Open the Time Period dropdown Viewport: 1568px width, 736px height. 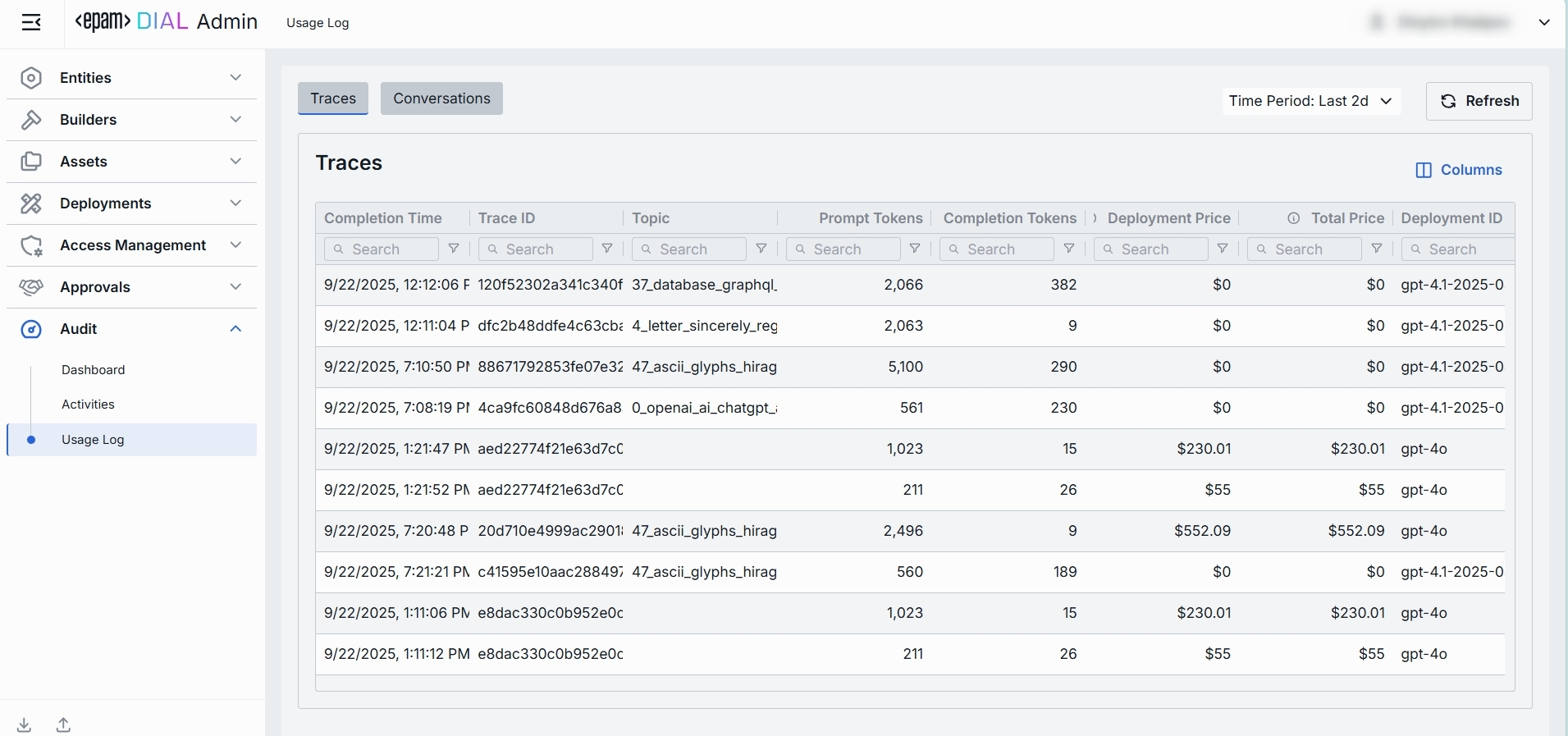1311,101
